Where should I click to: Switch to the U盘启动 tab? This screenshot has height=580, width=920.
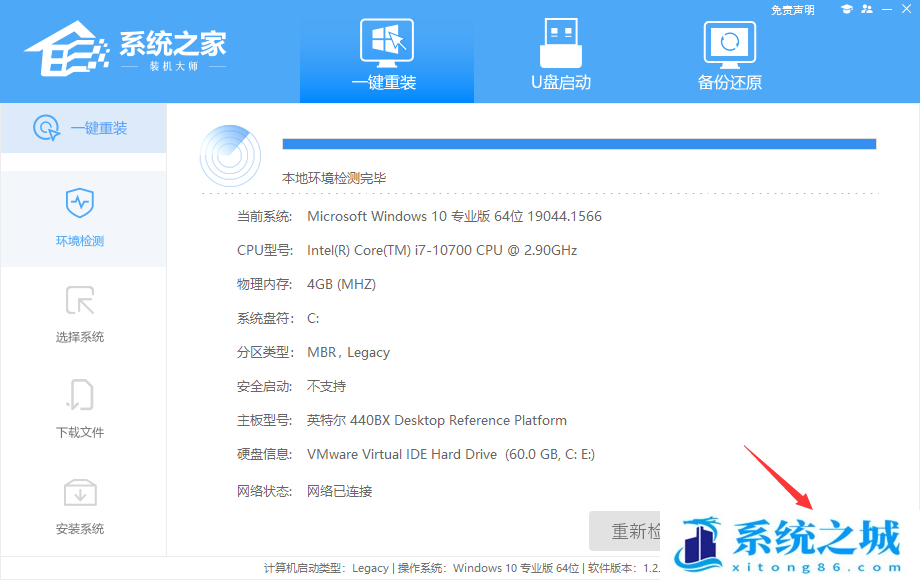point(561,54)
